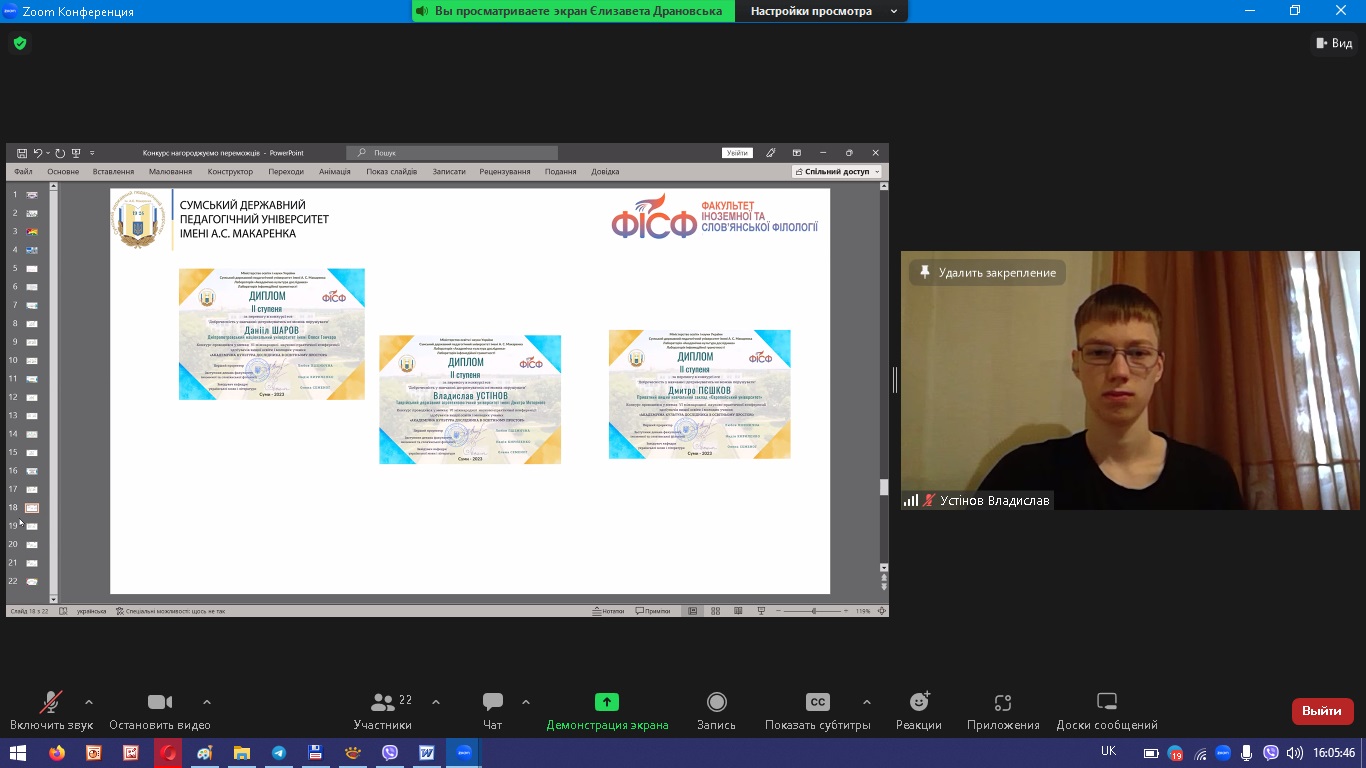Viewport: 1366px width, 768px height.
Task: Start recording with the Запись button
Action: [716, 711]
